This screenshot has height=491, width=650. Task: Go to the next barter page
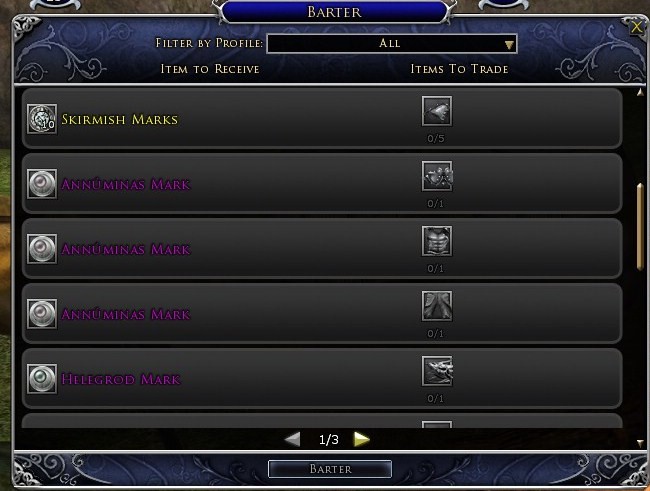(x=361, y=439)
